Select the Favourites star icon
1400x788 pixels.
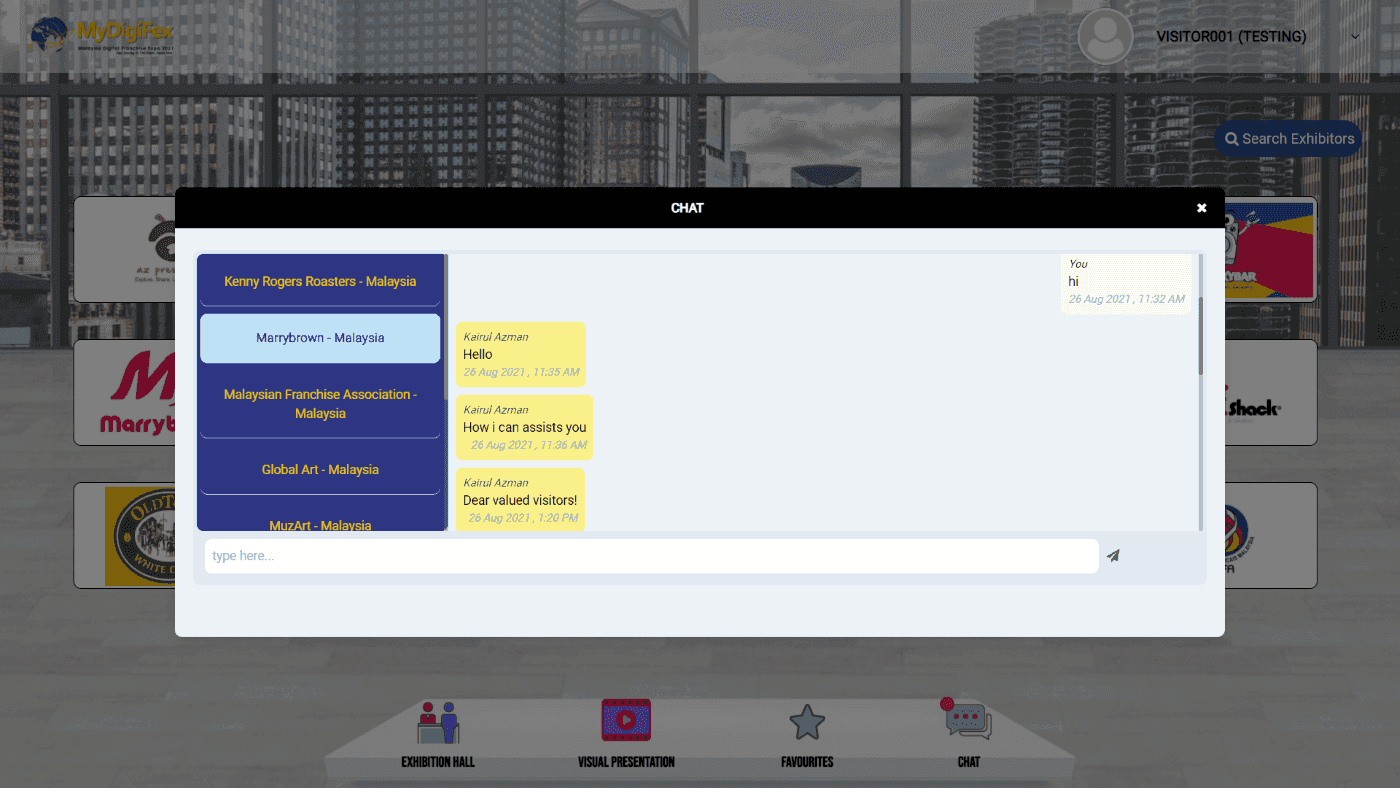806,720
